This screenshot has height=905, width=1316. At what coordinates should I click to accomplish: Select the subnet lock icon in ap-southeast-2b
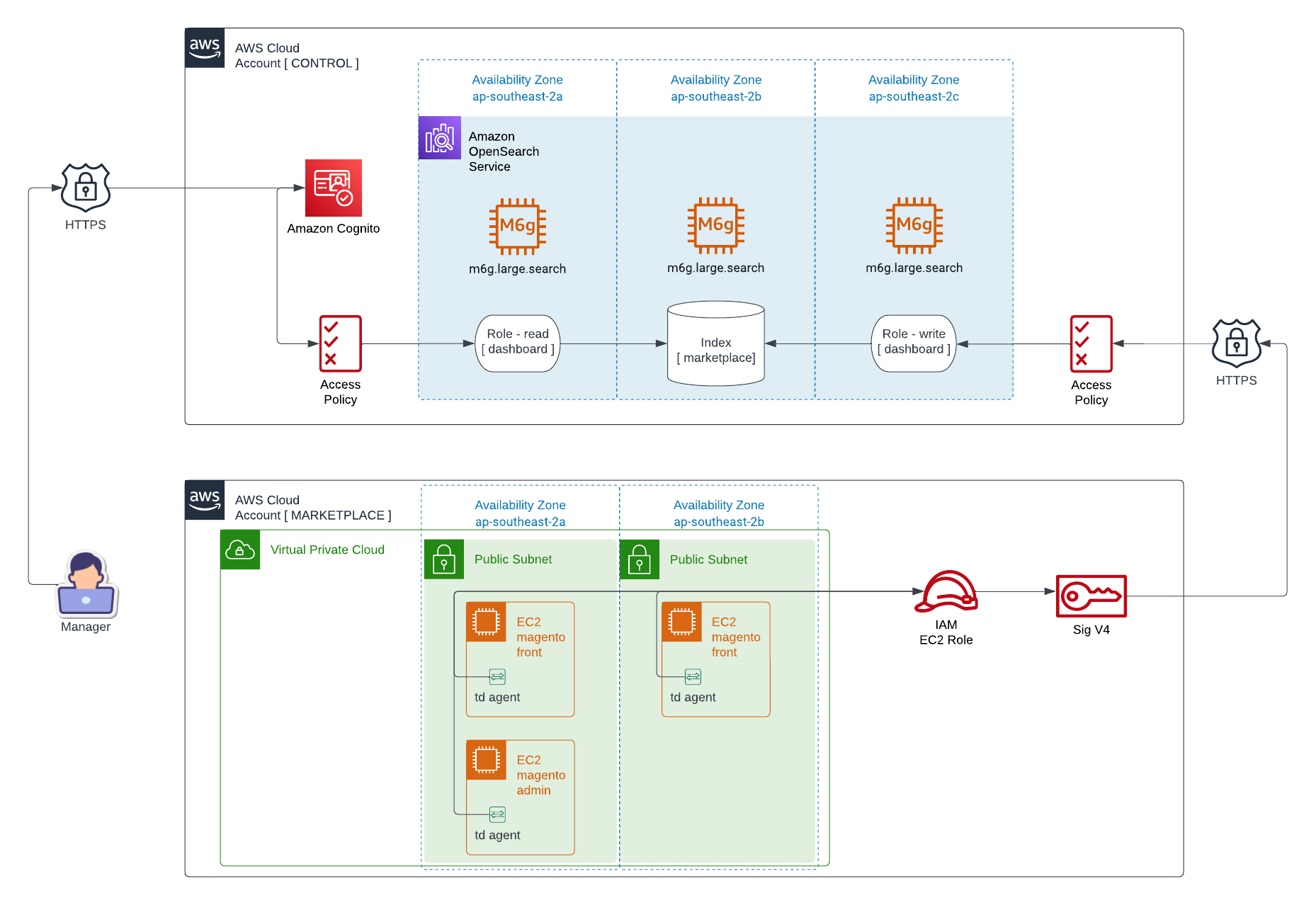639,559
